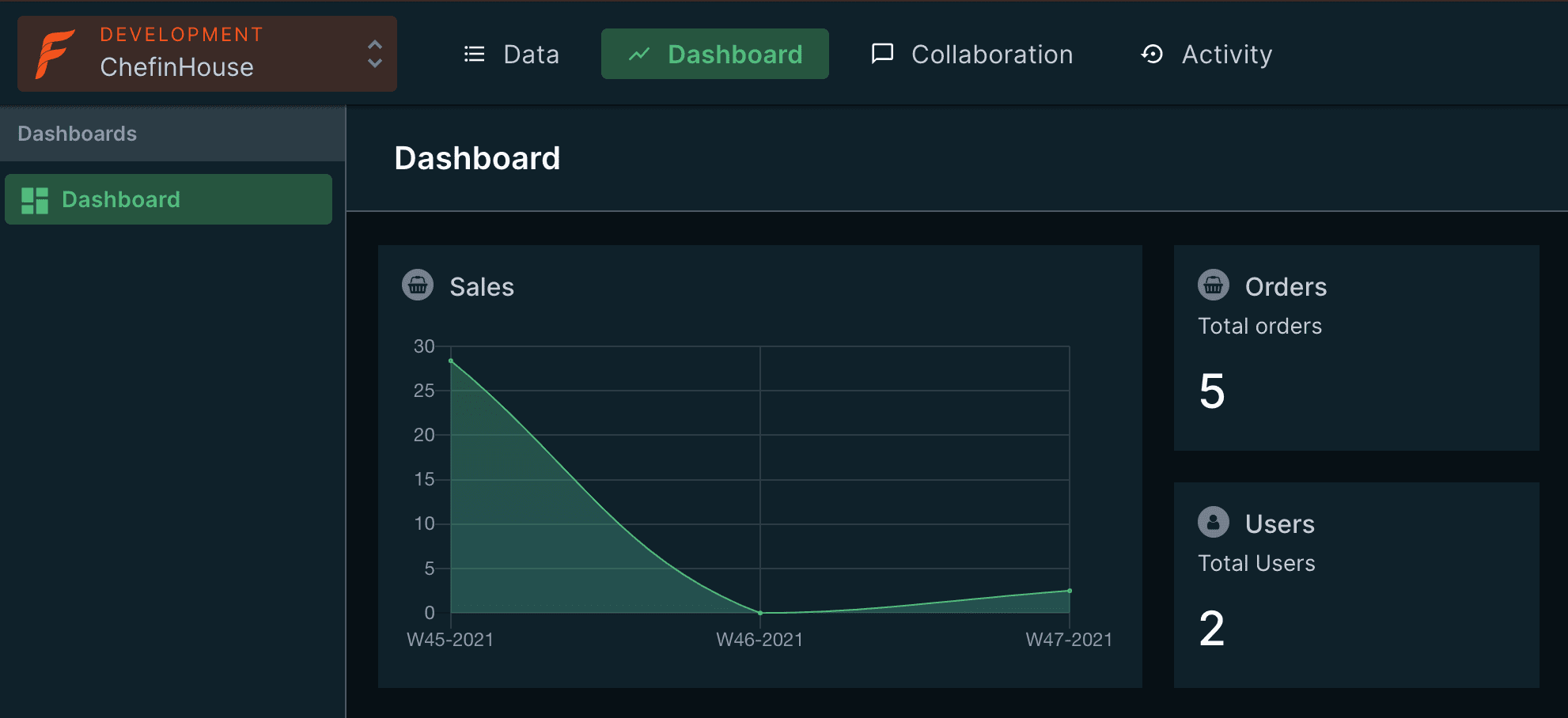Click the Dashboard trend-line icon in navbar
The height and width of the screenshot is (718, 1568).
tap(639, 54)
